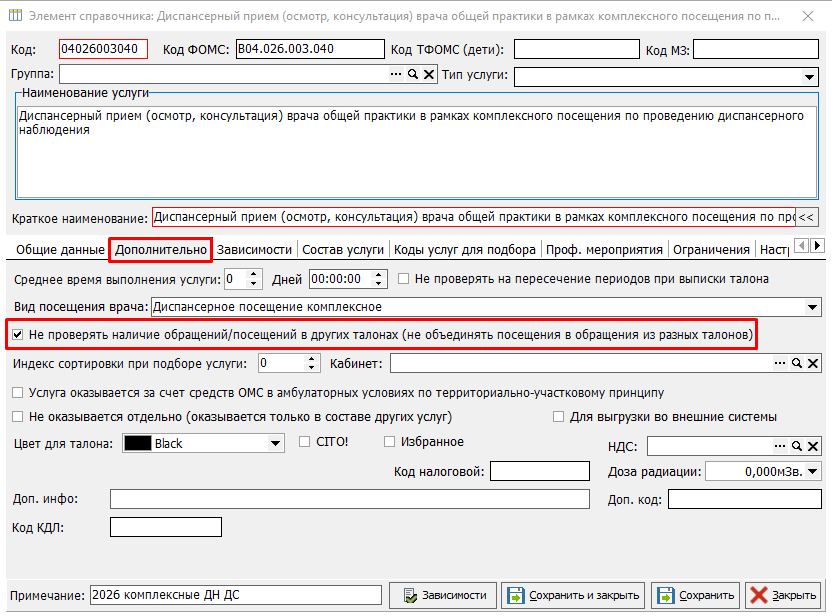Viewport: 832px width, 616px height.
Task: Close the dialog with title bar X
Action: coord(808,16)
